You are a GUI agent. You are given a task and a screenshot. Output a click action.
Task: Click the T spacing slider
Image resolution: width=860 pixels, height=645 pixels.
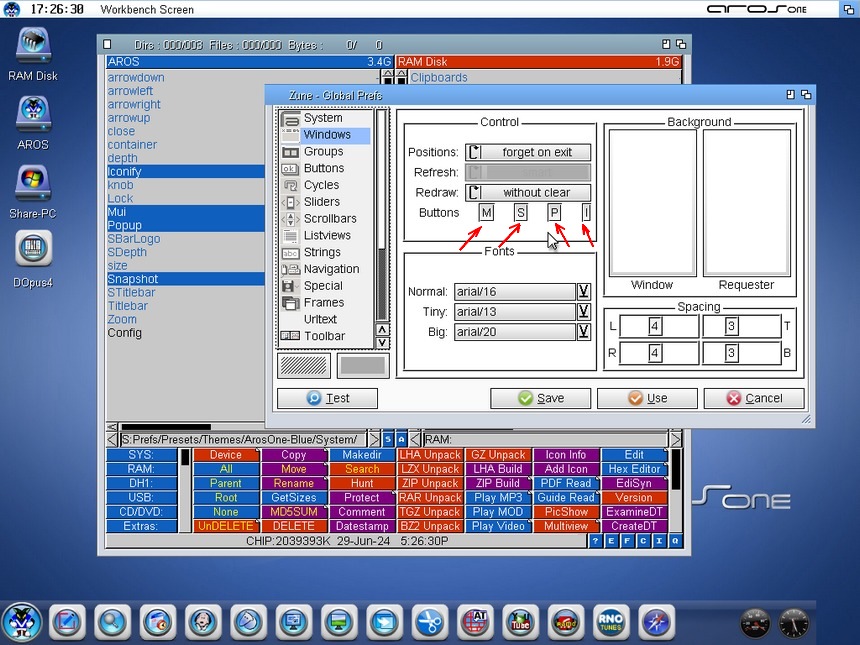[x=742, y=326]
